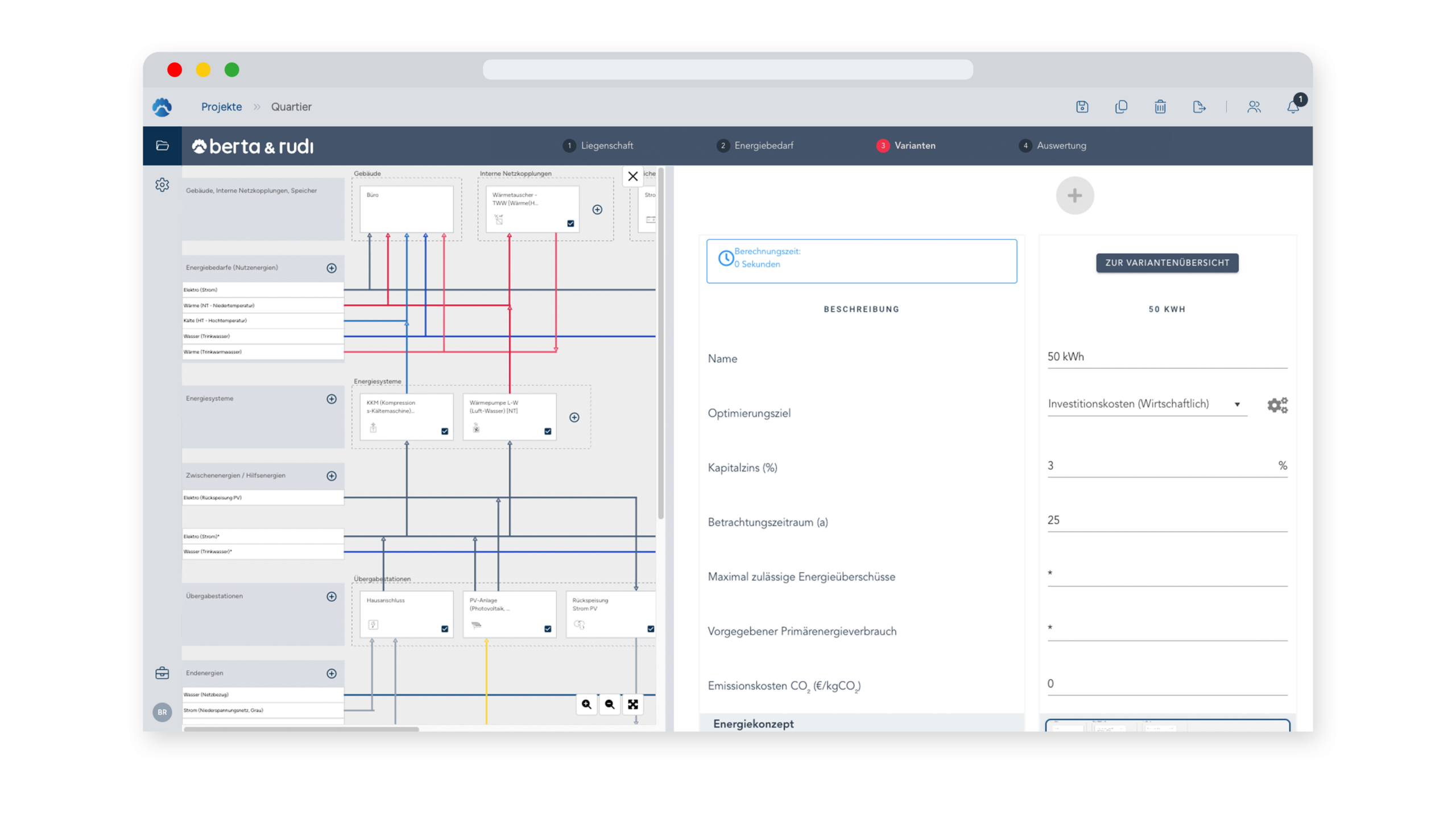Fit the energy diagram to screen
The image size is (1456, 819).
point(633,704)
